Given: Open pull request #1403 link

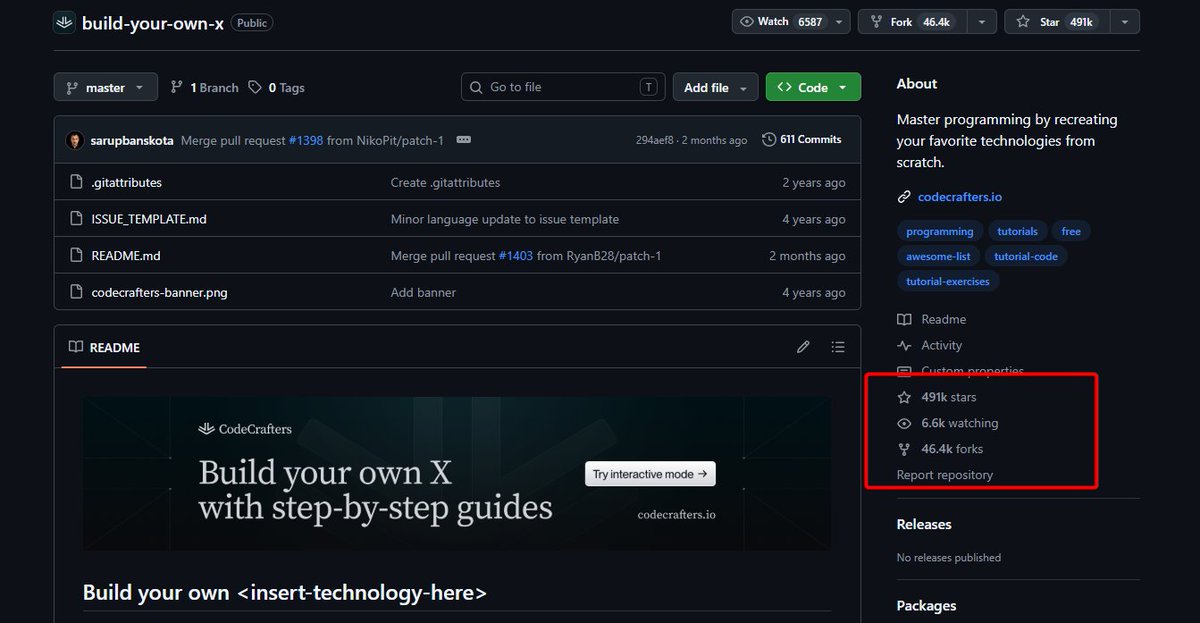Looking at the screenshot, I should pos(516,256).
